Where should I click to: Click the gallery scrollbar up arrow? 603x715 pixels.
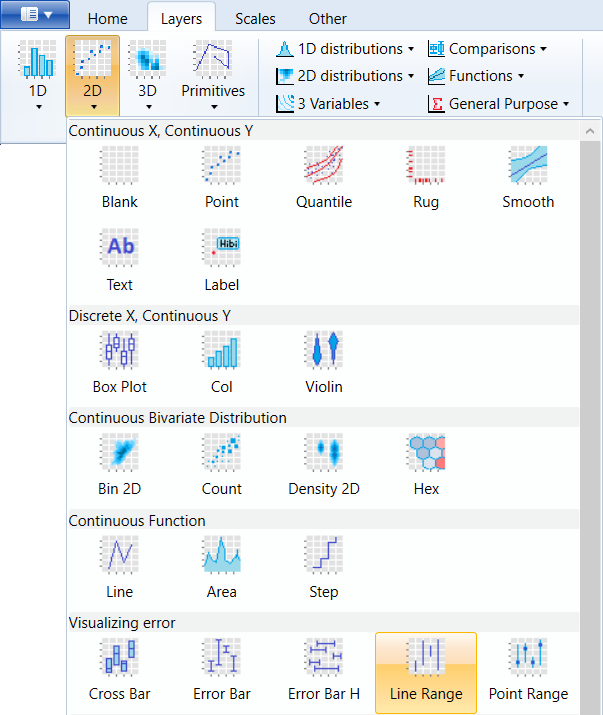pos(590,131)
